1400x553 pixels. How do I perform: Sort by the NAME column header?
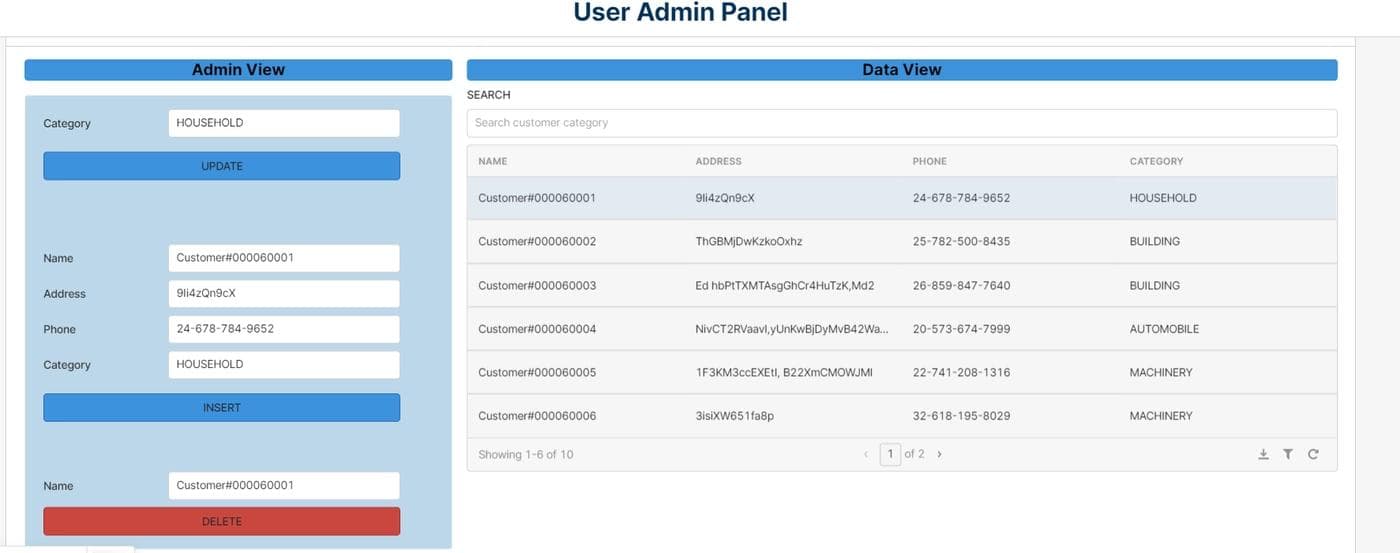pyautogui.click(x=493, y=161)
